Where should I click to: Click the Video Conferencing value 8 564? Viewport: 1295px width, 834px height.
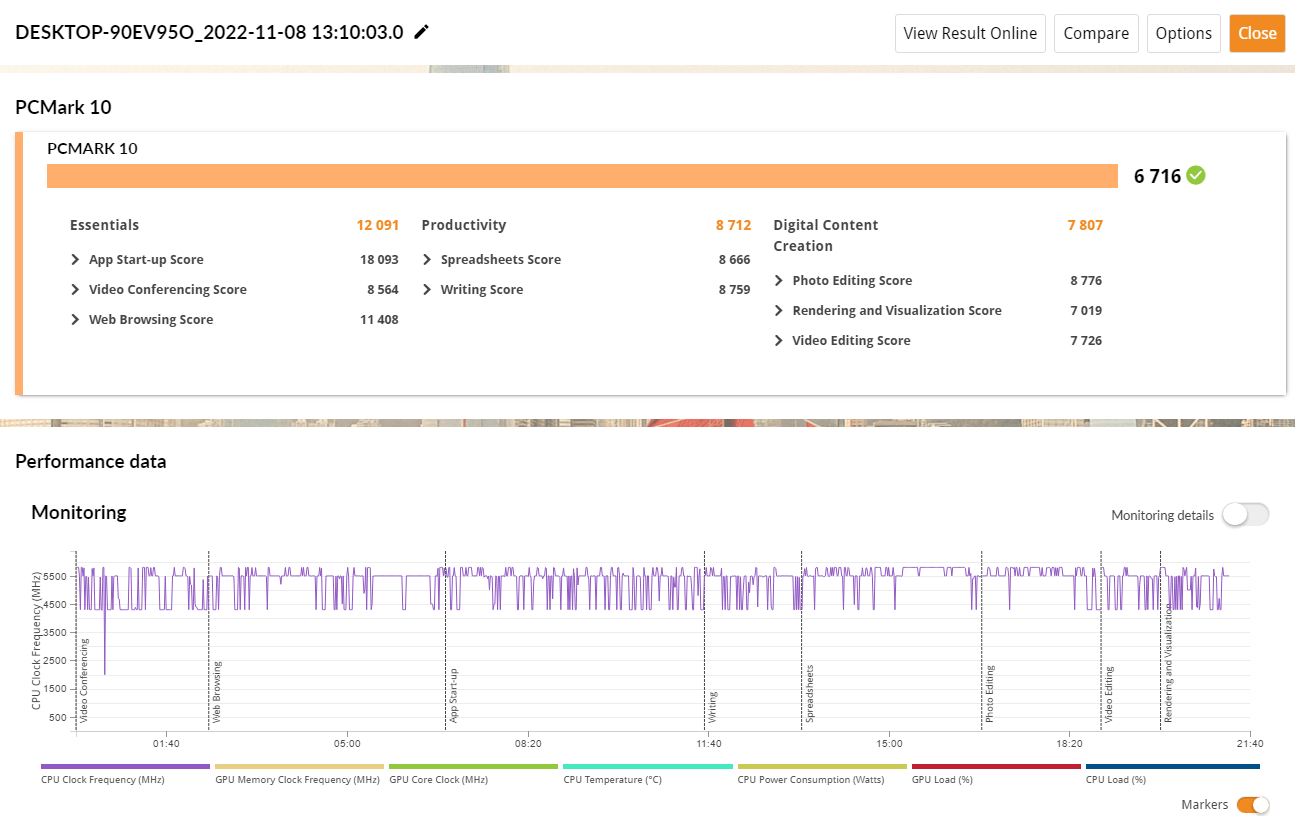[x=383, y=290]
